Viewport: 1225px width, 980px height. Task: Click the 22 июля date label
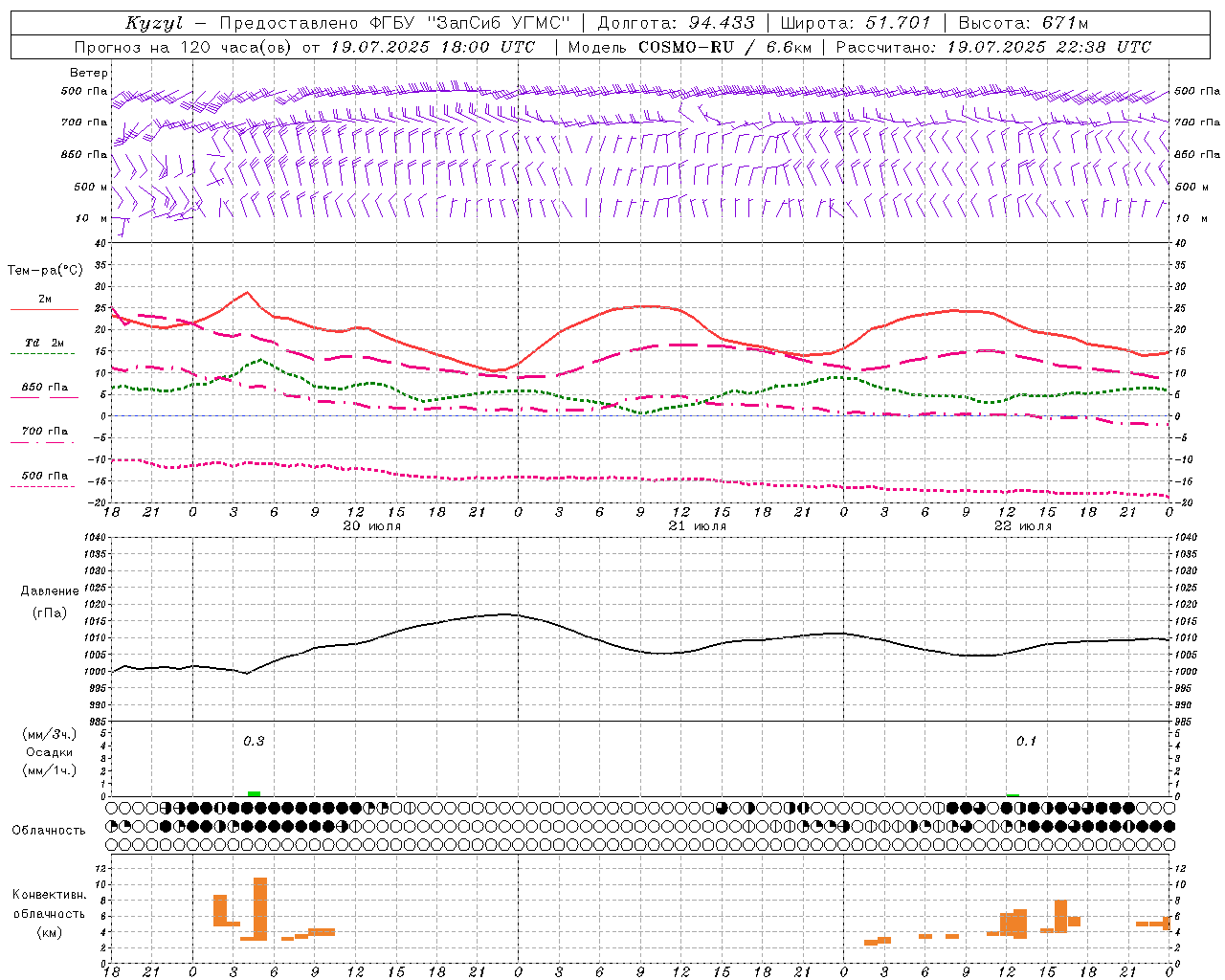[x=1023, y=526]
